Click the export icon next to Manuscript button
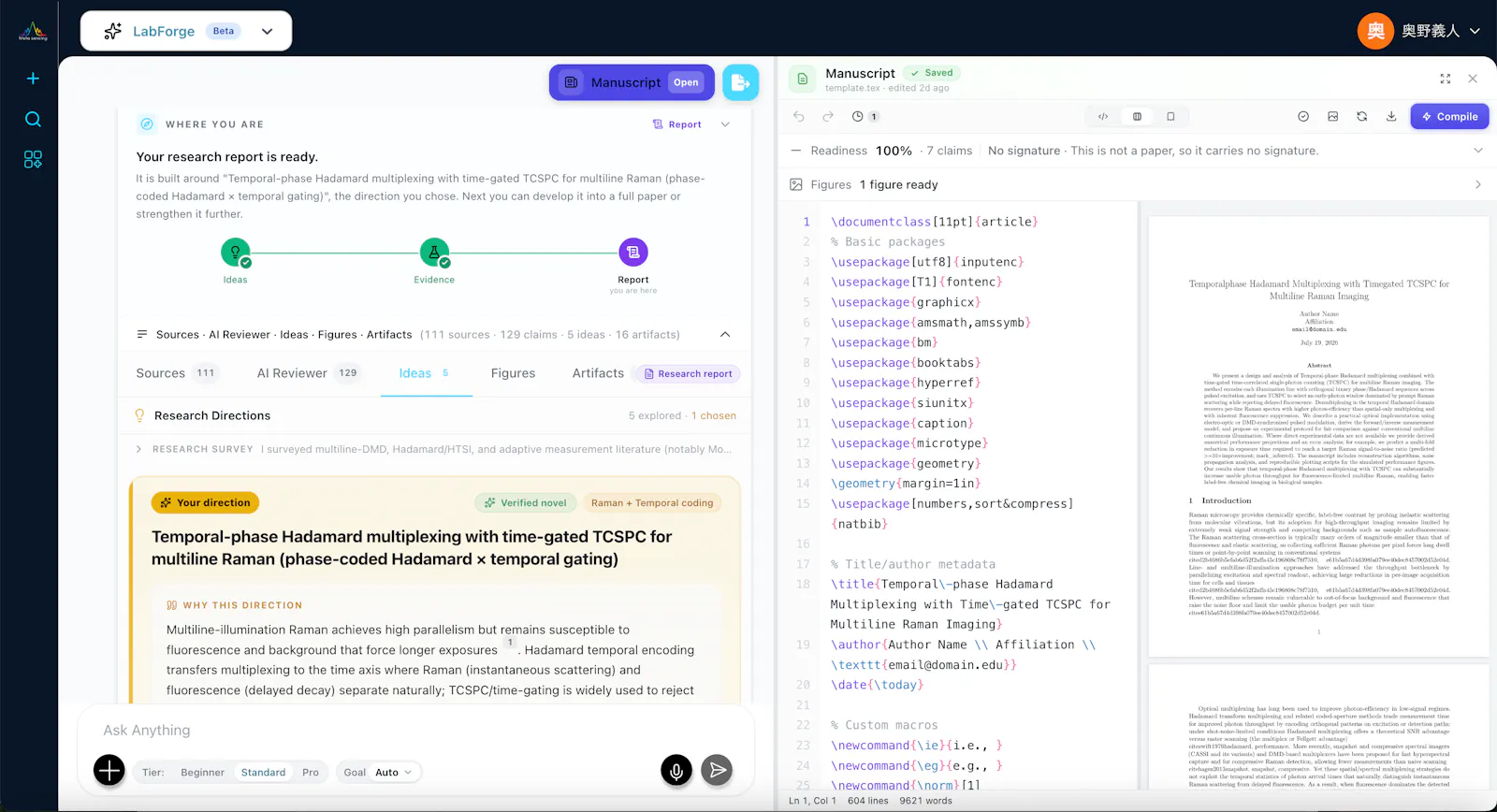 [x=740, y=82]
